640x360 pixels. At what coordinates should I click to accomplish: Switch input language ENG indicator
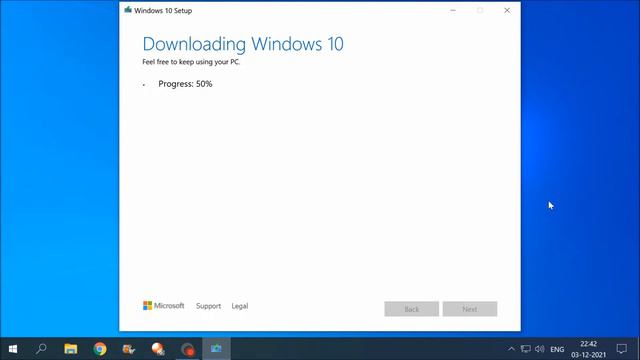tap(557, 349)
